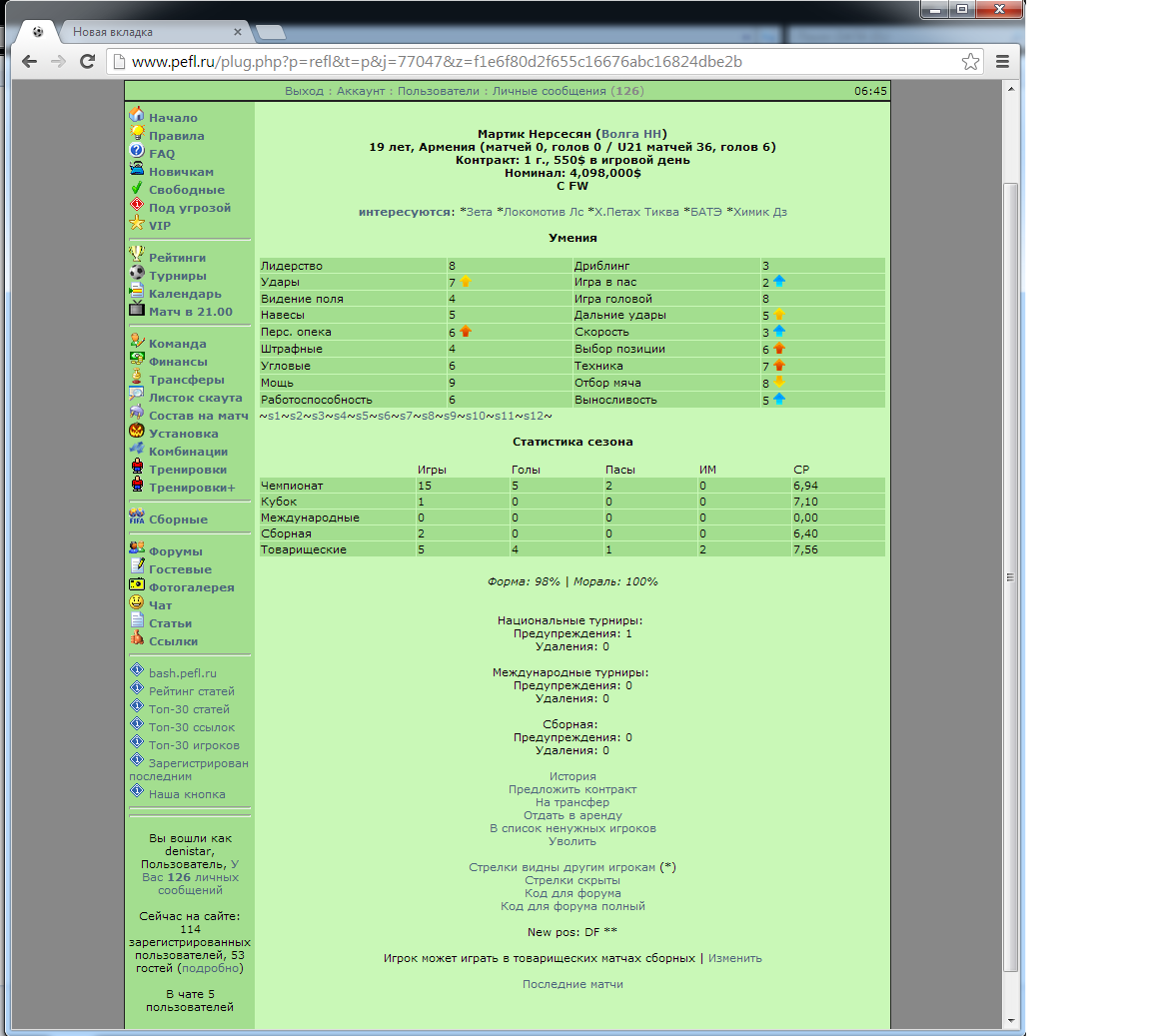Screen dimensions: 1151x1036
Task: Click the FIFA icon beside Сборные
Action: click(x=137, y=517)
